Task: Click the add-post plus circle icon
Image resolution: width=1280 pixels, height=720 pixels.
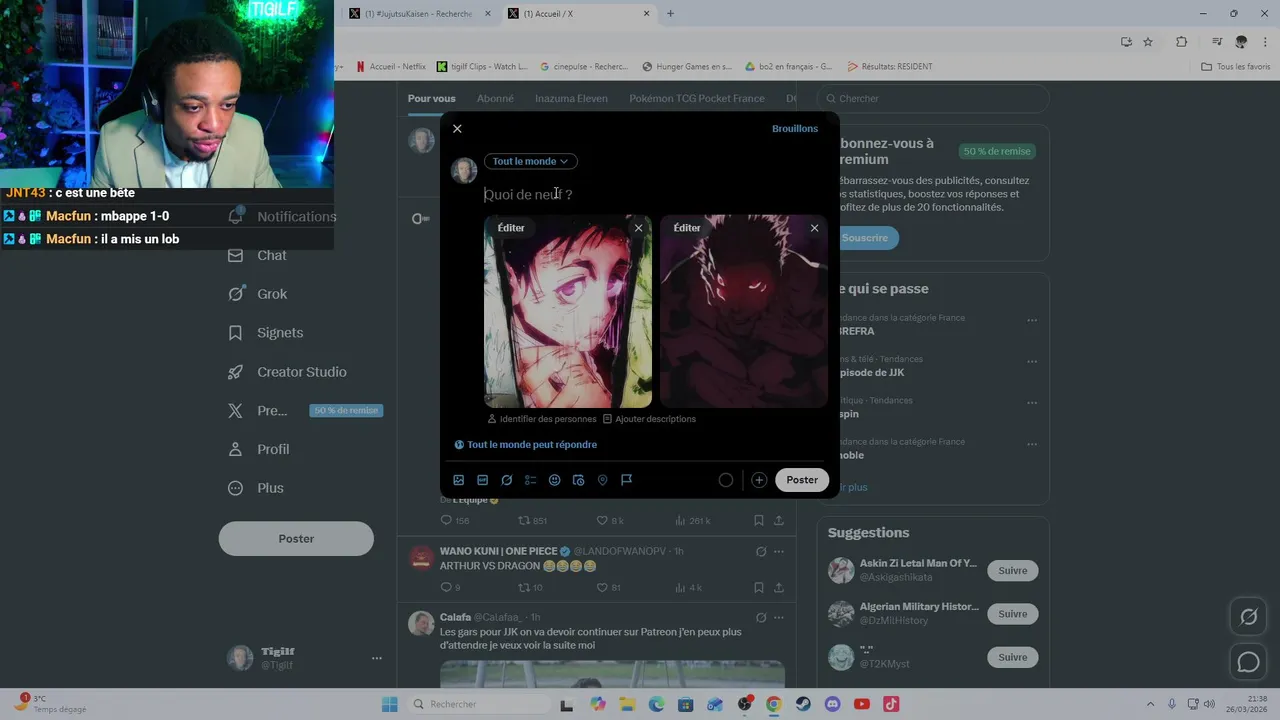Action: tap(759, 480)
